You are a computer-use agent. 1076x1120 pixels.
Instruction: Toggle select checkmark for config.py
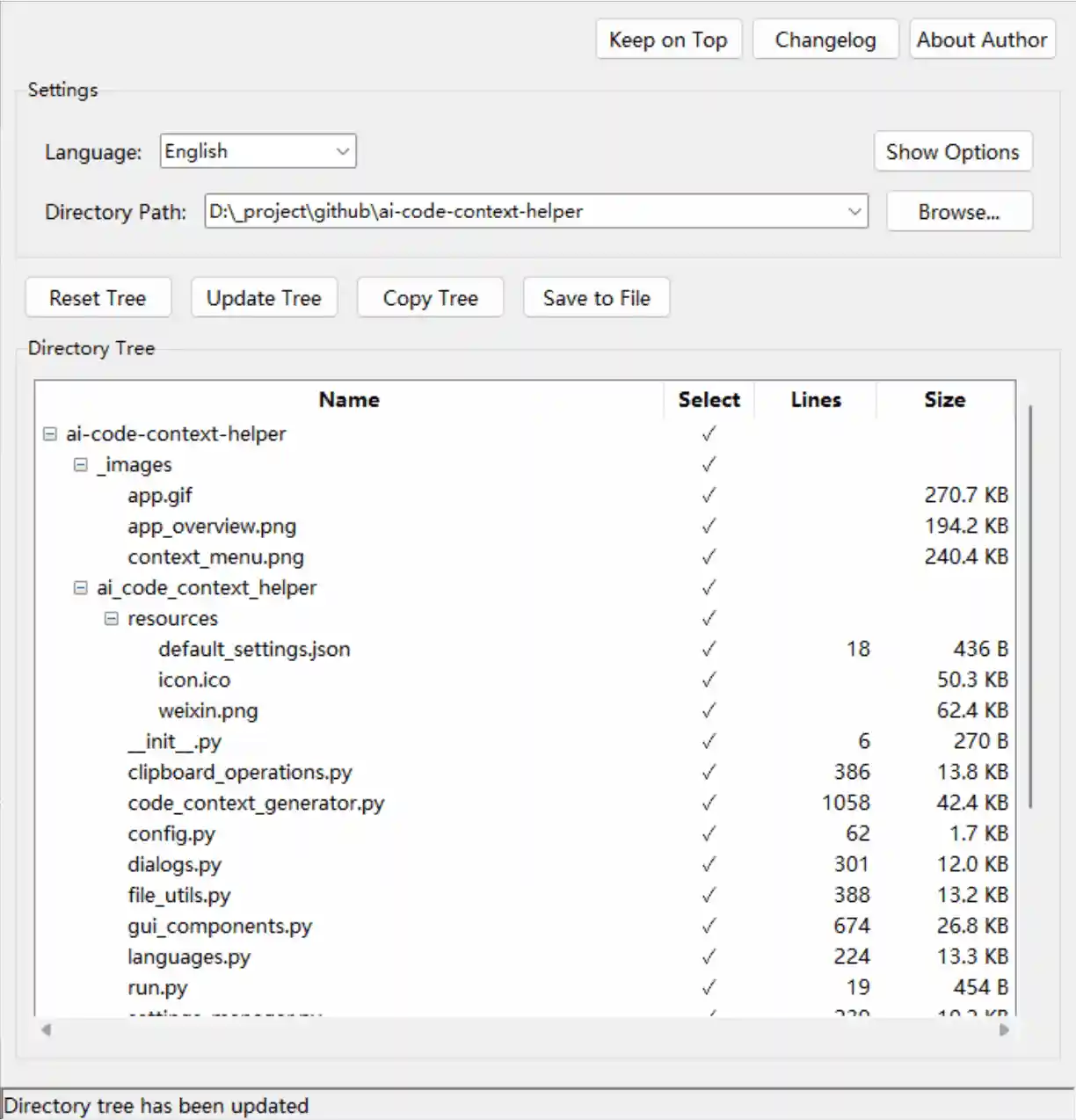[709, 834]
